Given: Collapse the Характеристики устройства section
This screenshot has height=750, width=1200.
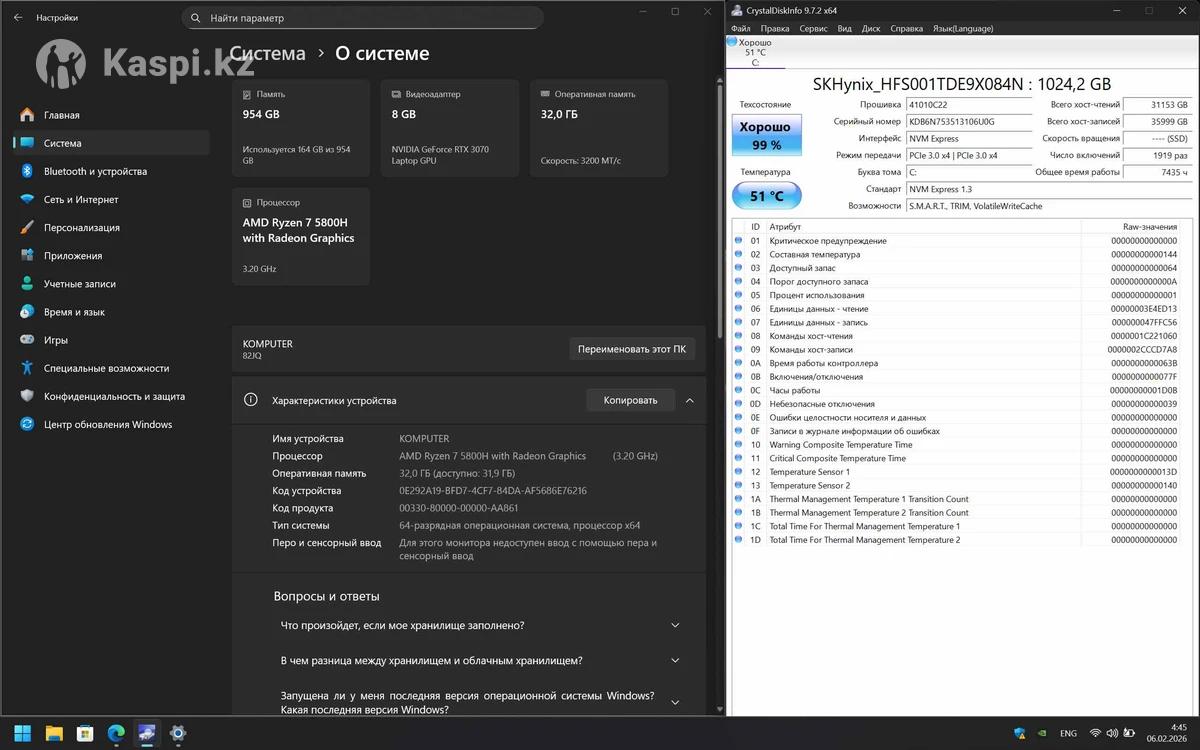Looking at the screenshot, I should click(689, 401).
